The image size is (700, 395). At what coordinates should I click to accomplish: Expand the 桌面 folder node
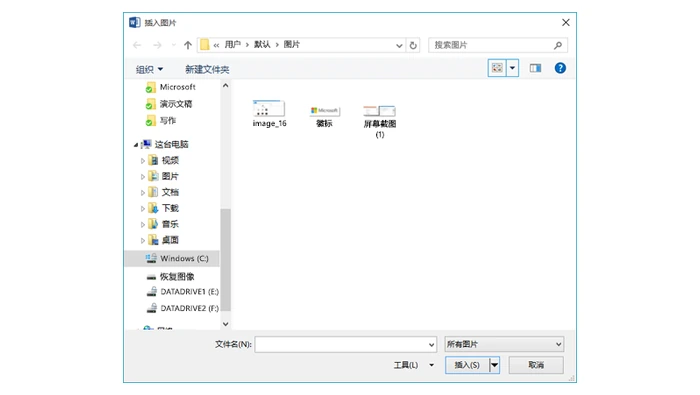click(143, 241)
